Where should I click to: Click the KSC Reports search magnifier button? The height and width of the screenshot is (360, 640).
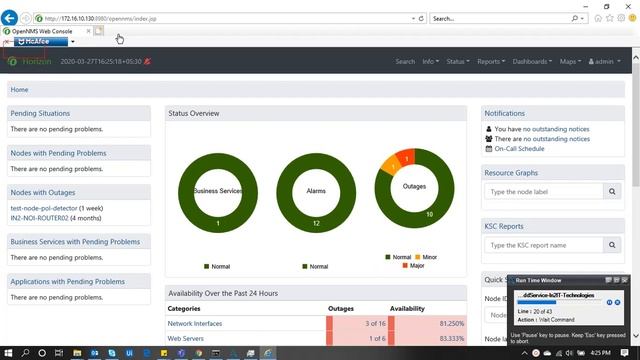point(612,245)
